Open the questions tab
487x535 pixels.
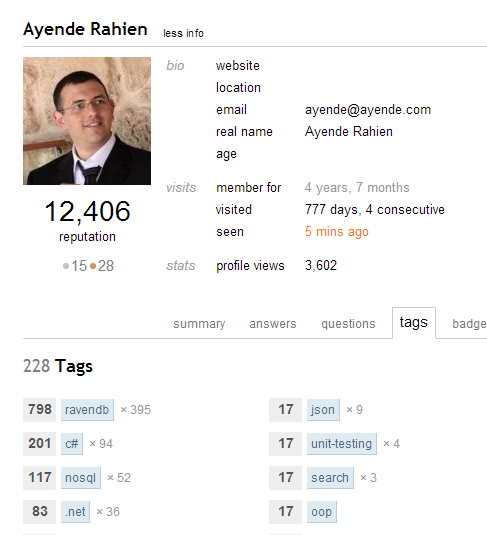348,323
